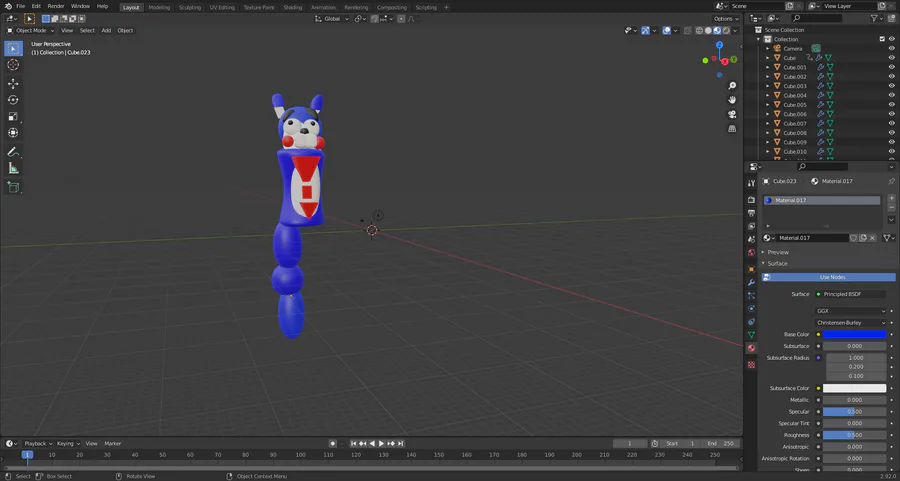Open the World properties tab

click(751, 253)
